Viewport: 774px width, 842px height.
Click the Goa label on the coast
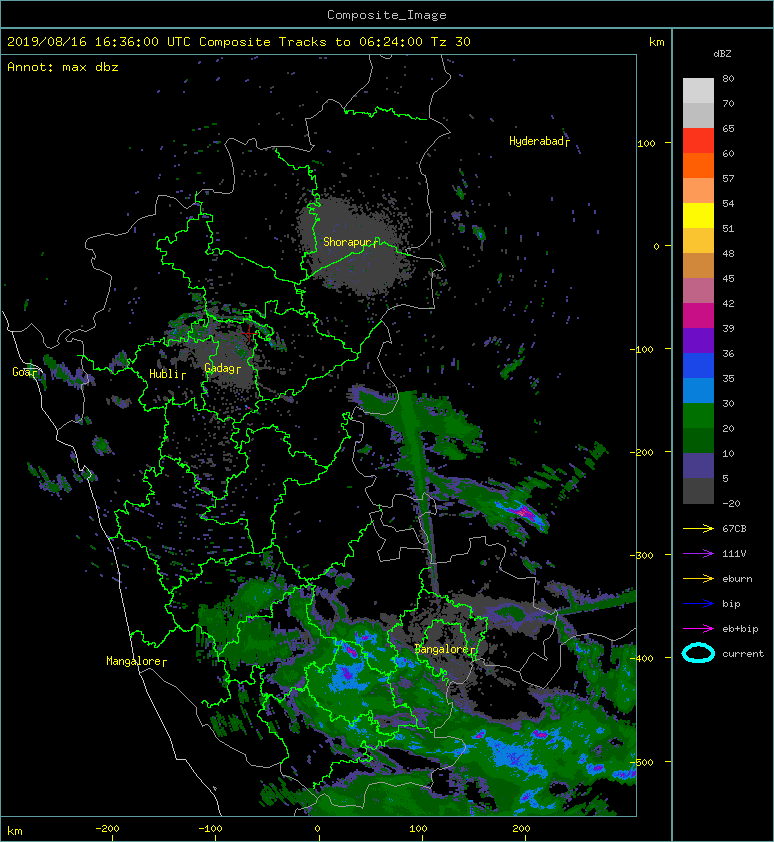25,372
